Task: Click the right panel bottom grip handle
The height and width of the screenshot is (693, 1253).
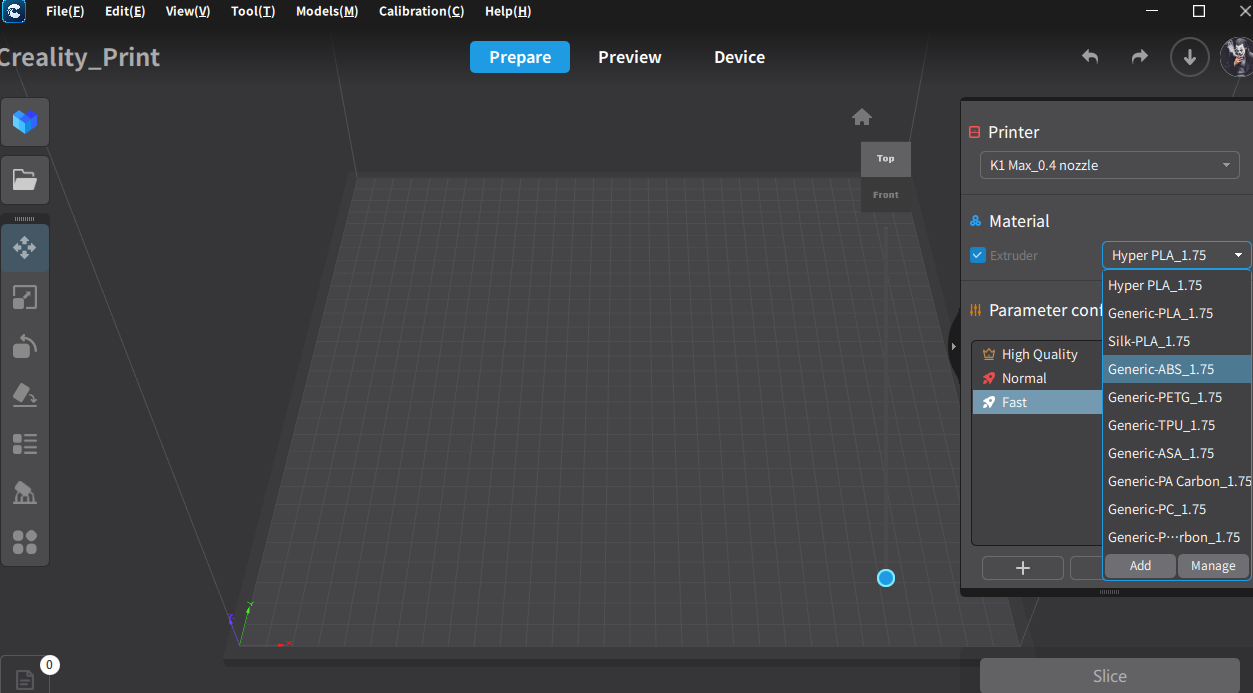Action: click(1109, 592)
